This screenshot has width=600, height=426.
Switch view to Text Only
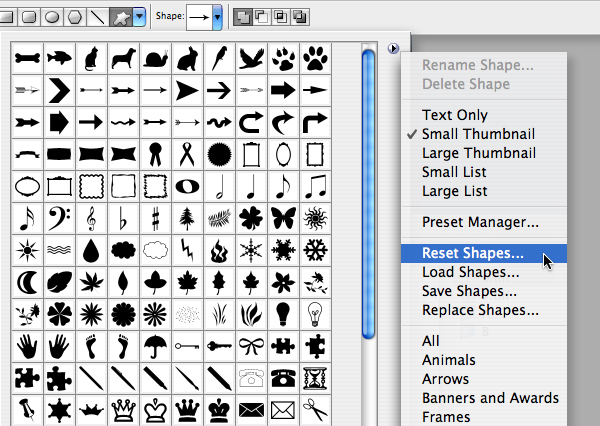pyautogui.click(x=484, y=115)
